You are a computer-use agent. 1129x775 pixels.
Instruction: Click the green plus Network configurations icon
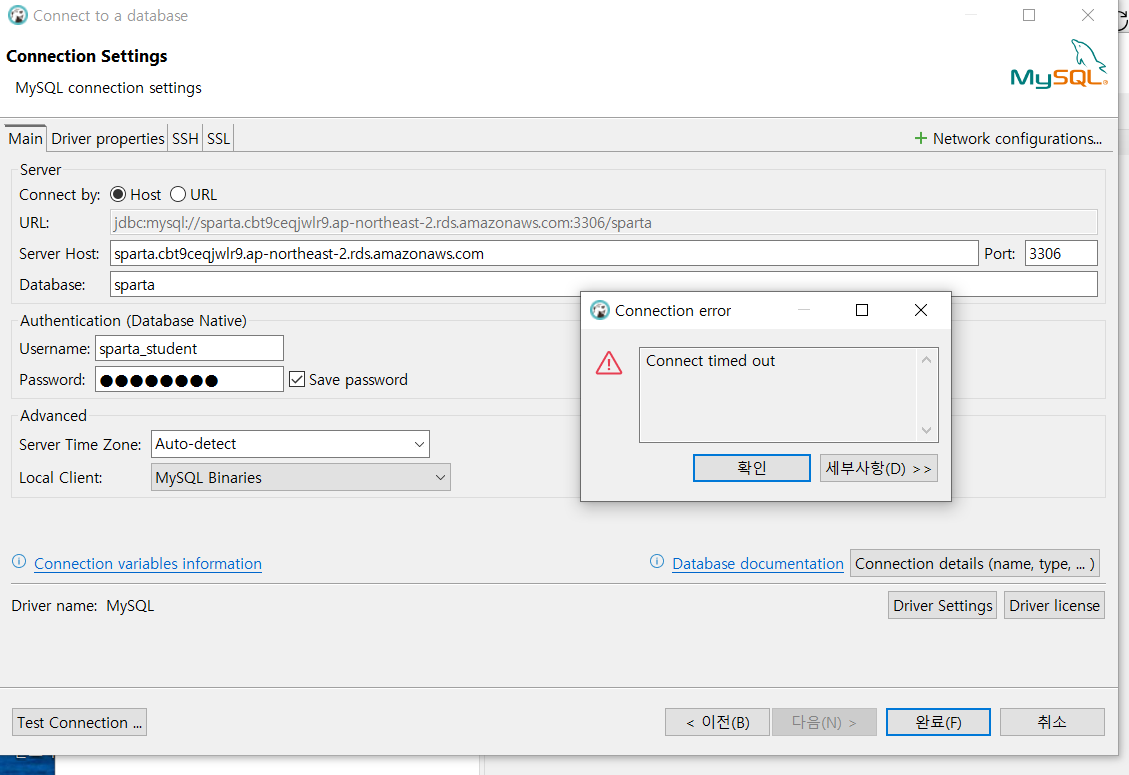[920, 138]
